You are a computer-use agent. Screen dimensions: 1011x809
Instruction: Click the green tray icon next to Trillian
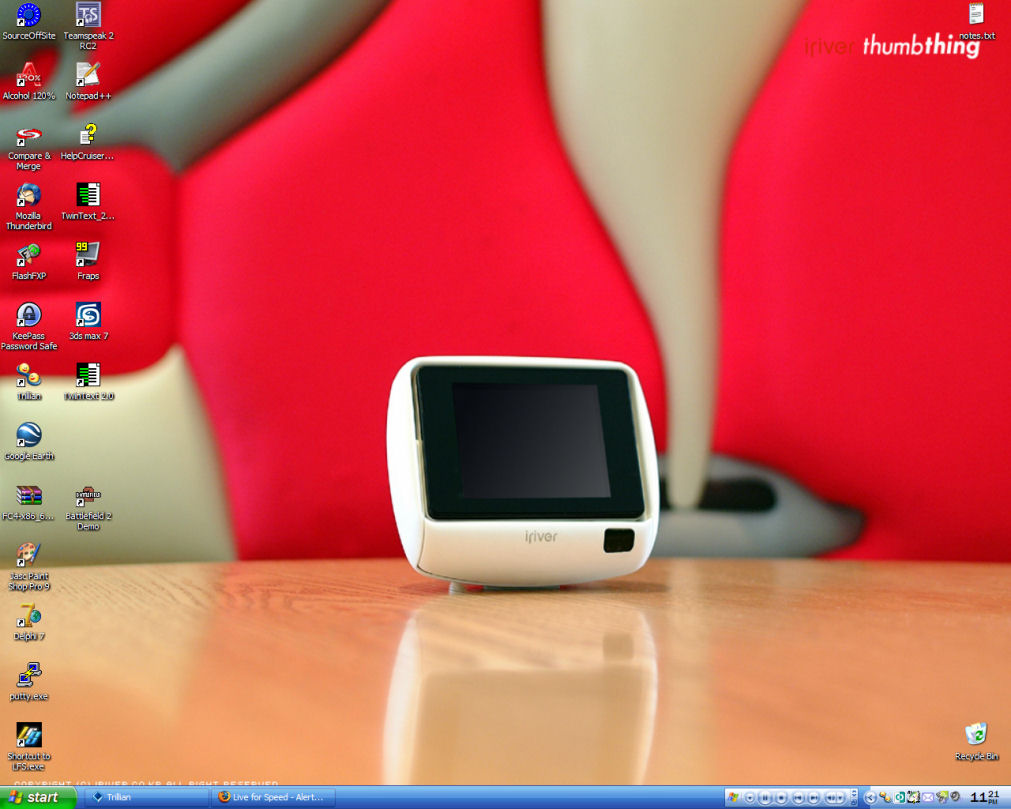(x=899, y=797)
